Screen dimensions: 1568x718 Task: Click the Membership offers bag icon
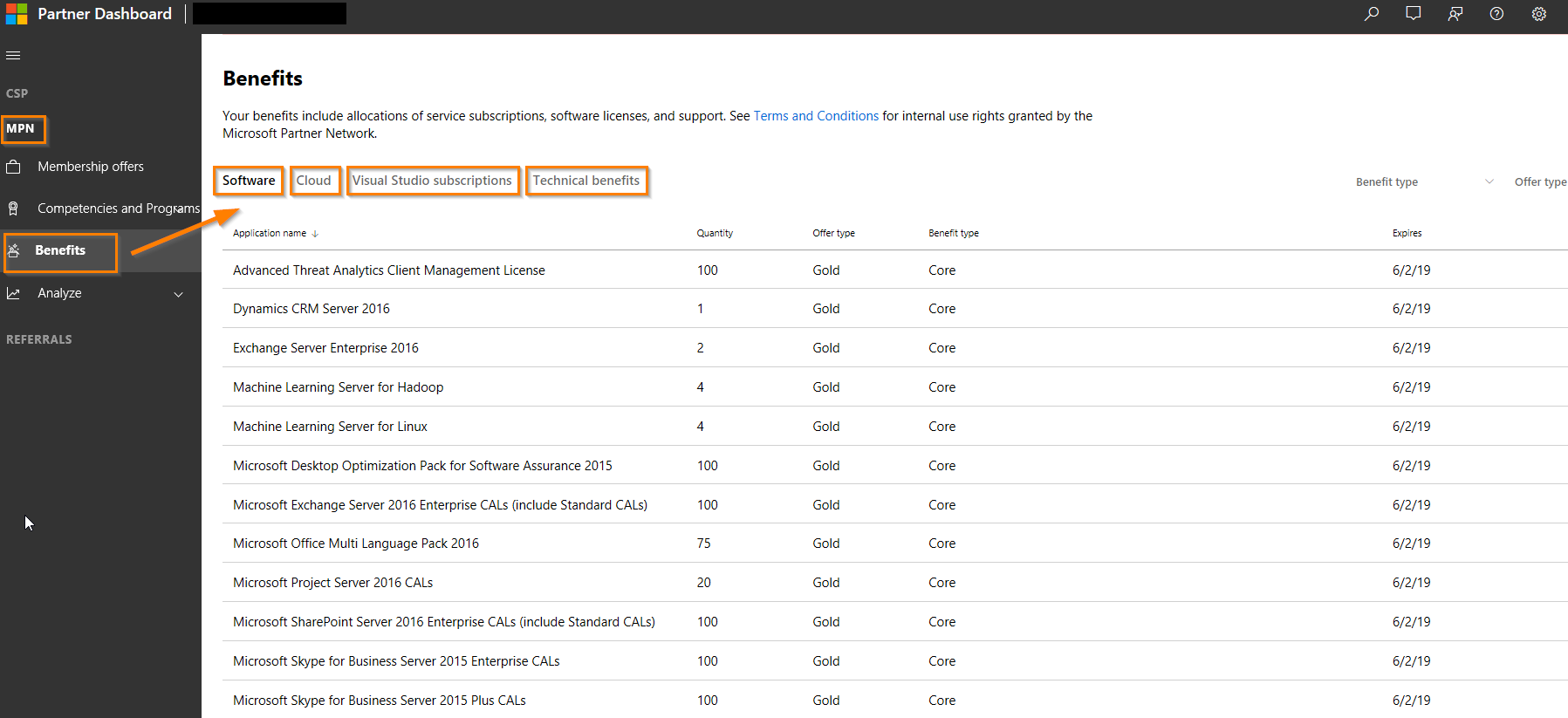13,166
